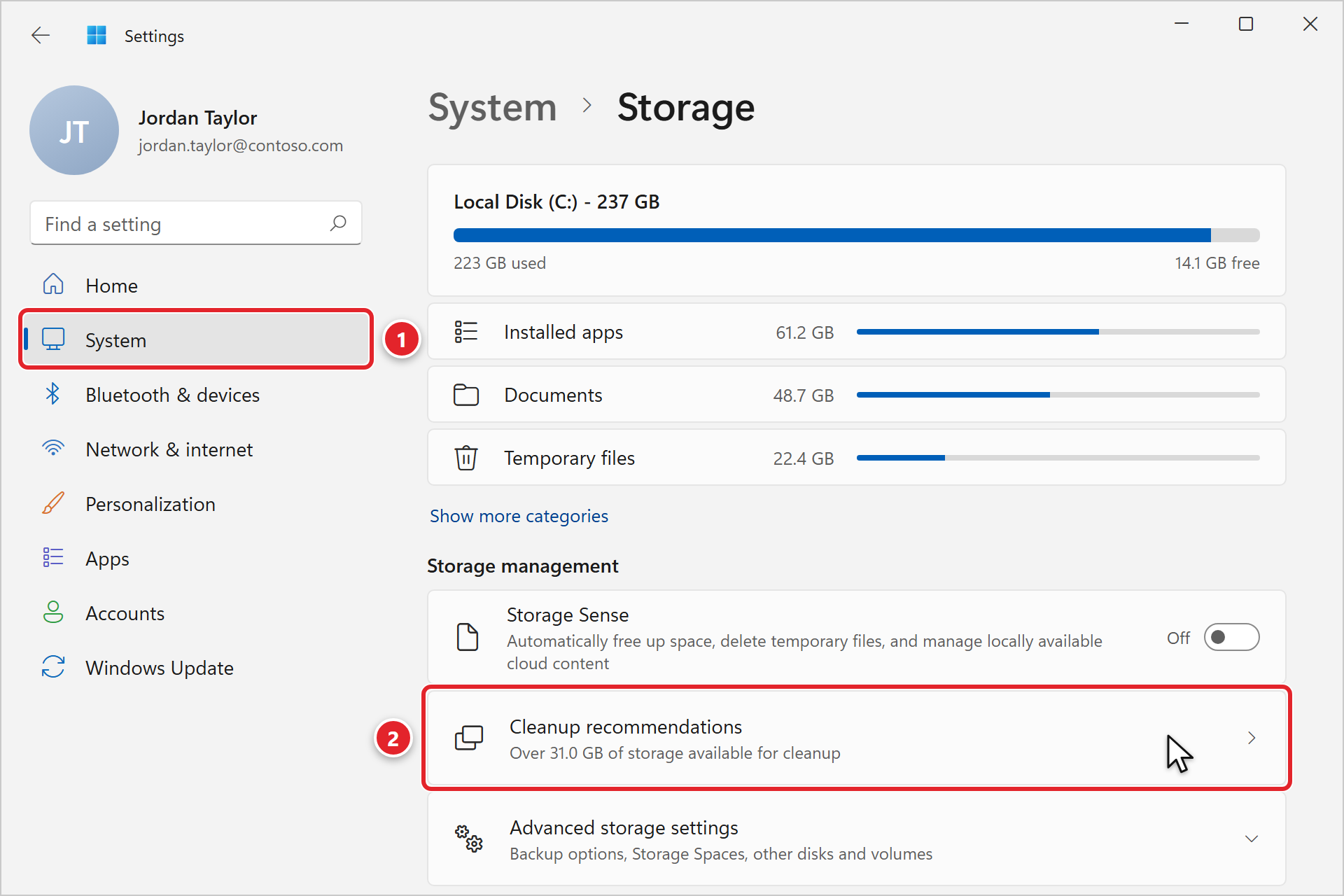Click the Temporary files trash icon
The width and height of the screenshot is (1344, 896).
[x=466, y=458]
